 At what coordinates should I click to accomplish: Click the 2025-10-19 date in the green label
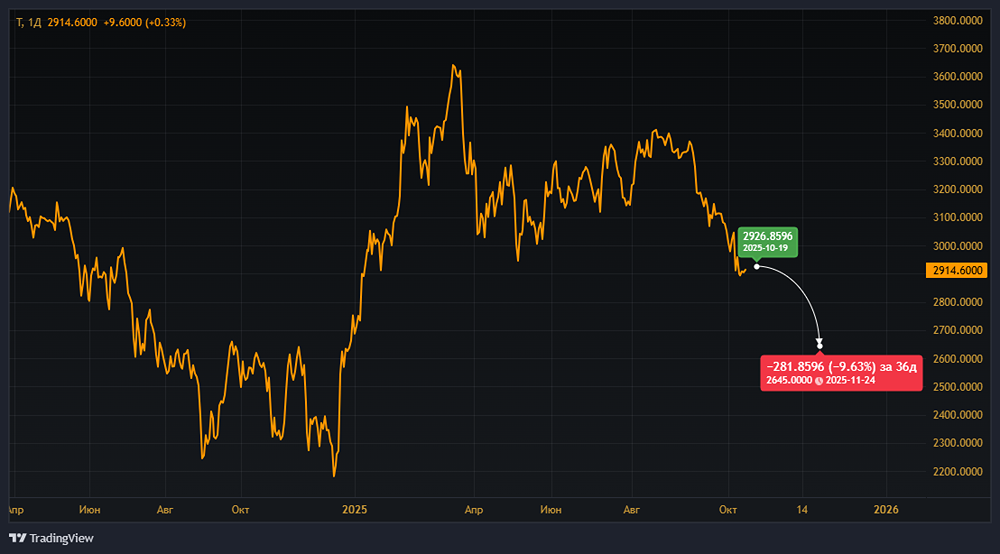pyautogui.click(x=765, y=248)
